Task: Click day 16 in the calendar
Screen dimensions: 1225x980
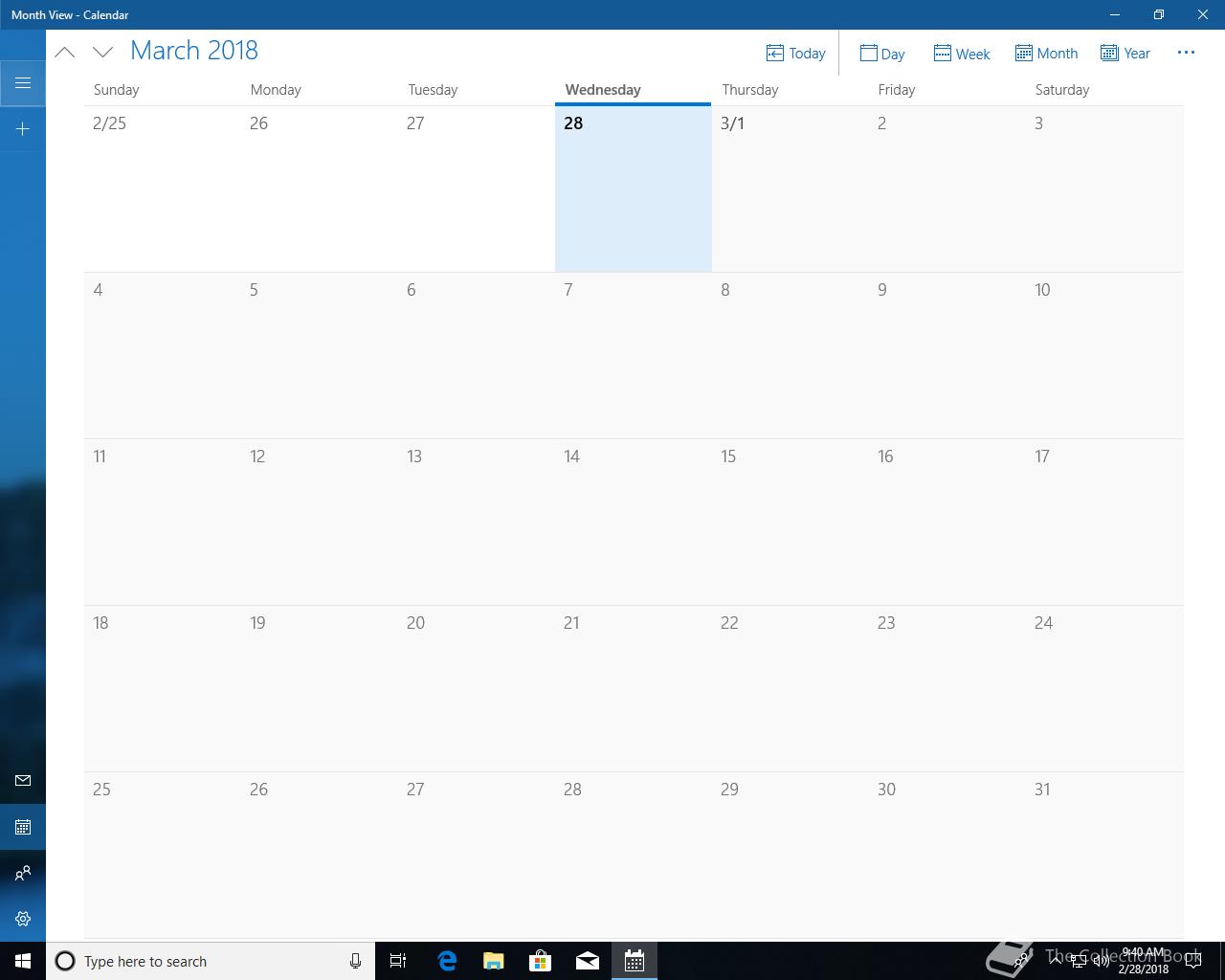Action: [947, 522]
